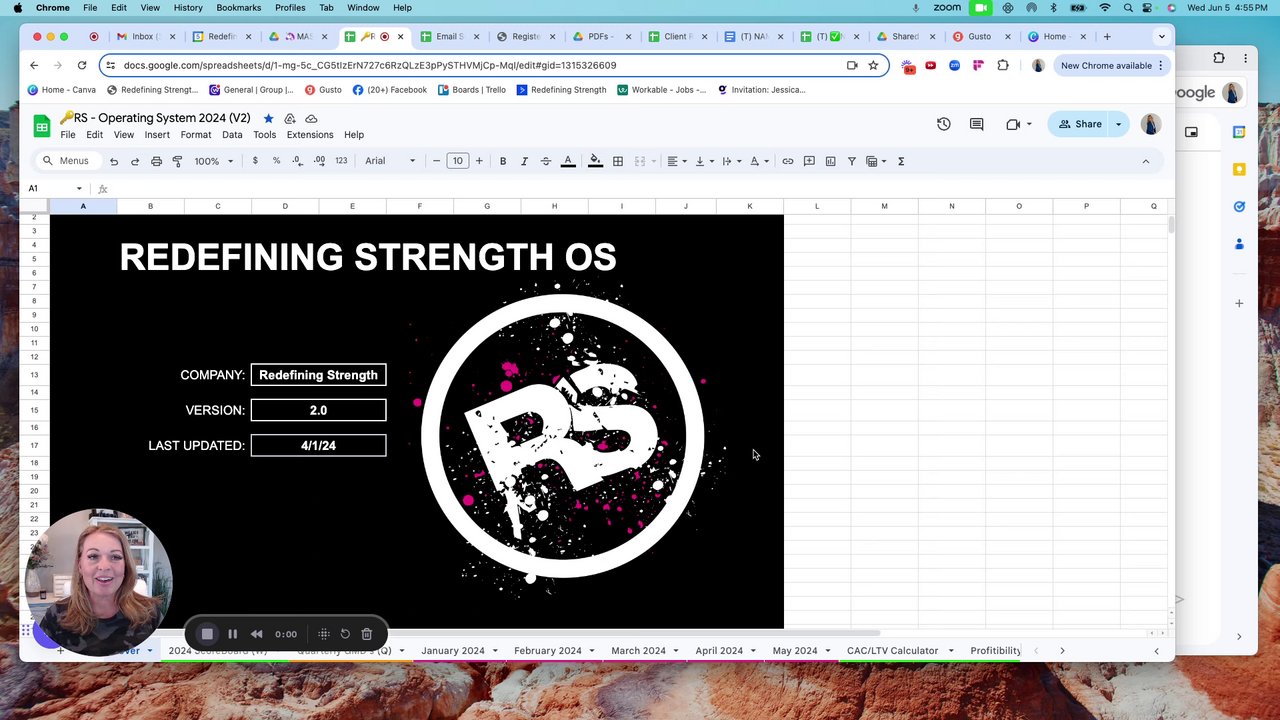The image size is (1280, 720).
Task: Redo the last undone action
Action: pyautogui.click(x=135, y=161)
